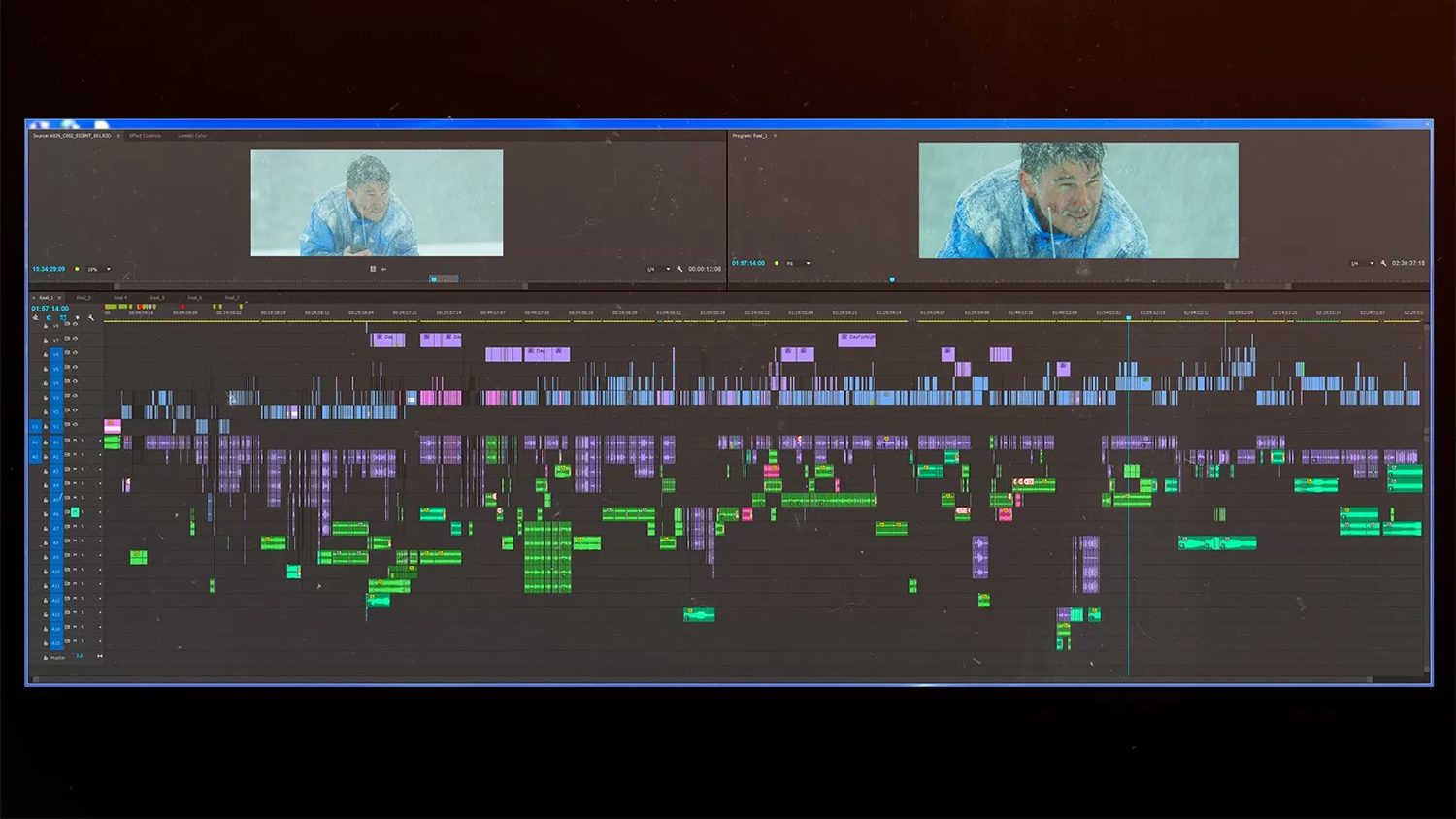The image size is (1456, 819).
Task: Click the drag audio only waveform icon
Action: [x=383, y=269]
